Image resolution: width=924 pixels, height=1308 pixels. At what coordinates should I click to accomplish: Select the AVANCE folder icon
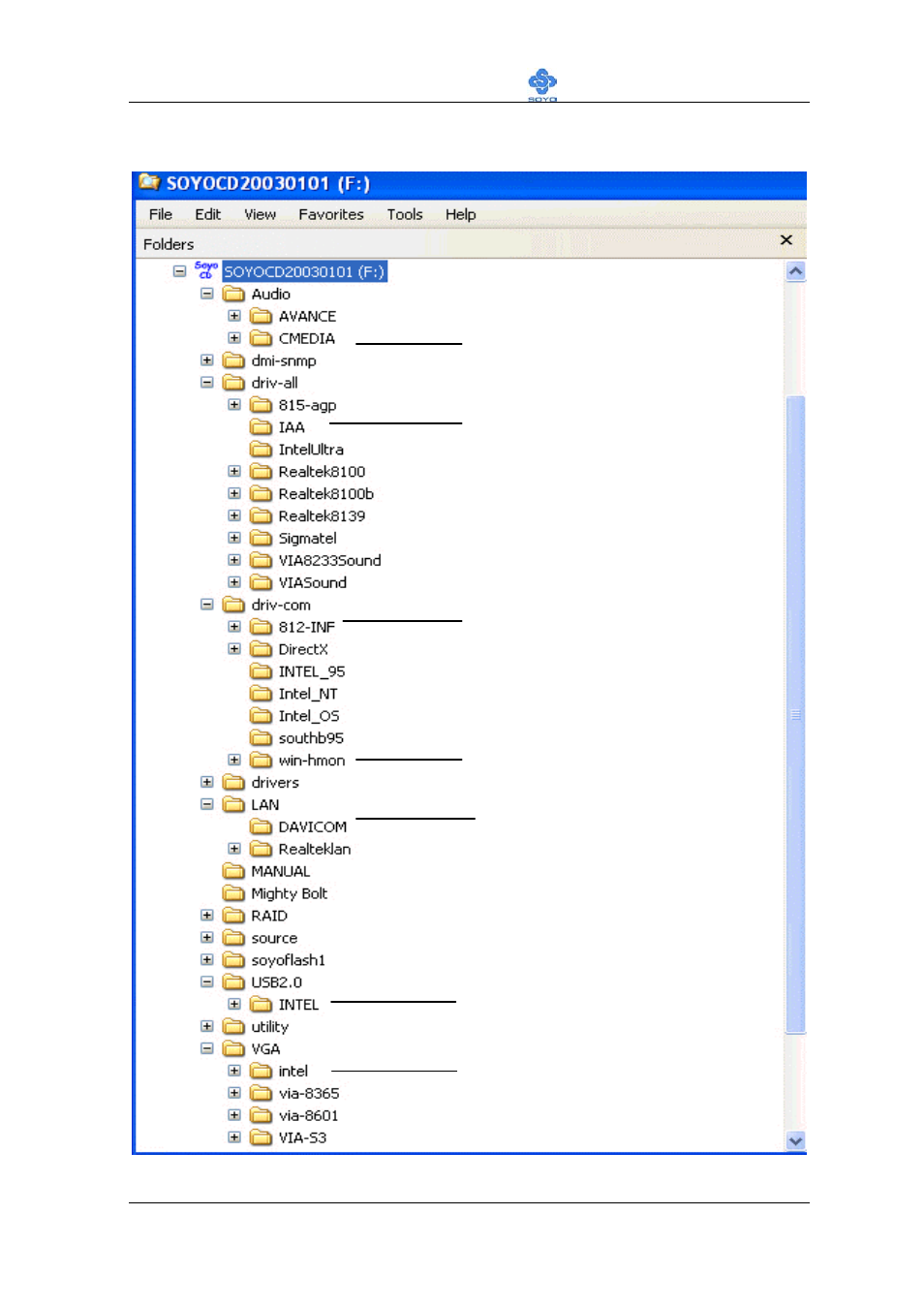pos(261,316)
